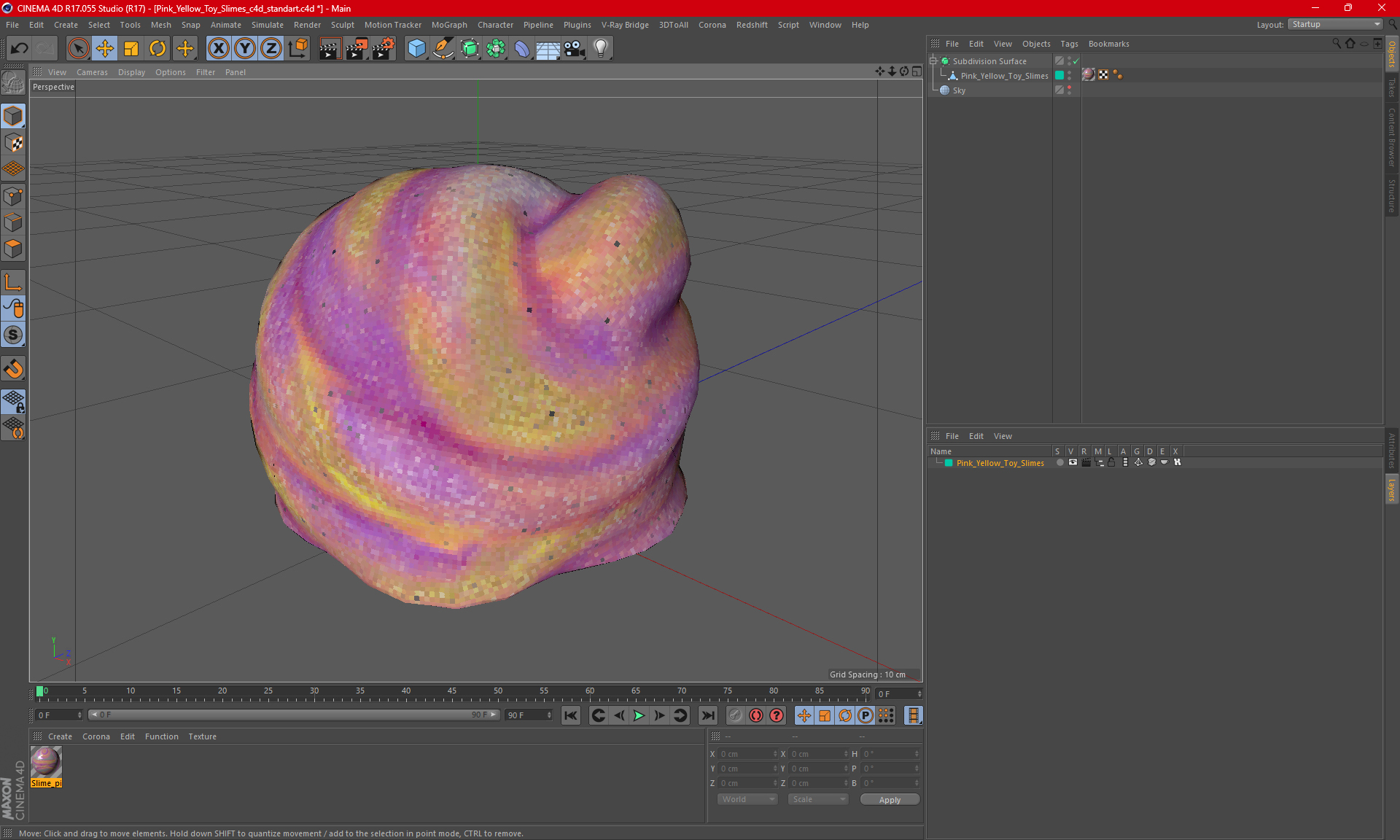Click Render View clapperboard icon
This screenshot has height=840, width=1400.
[x=330, y=48]
